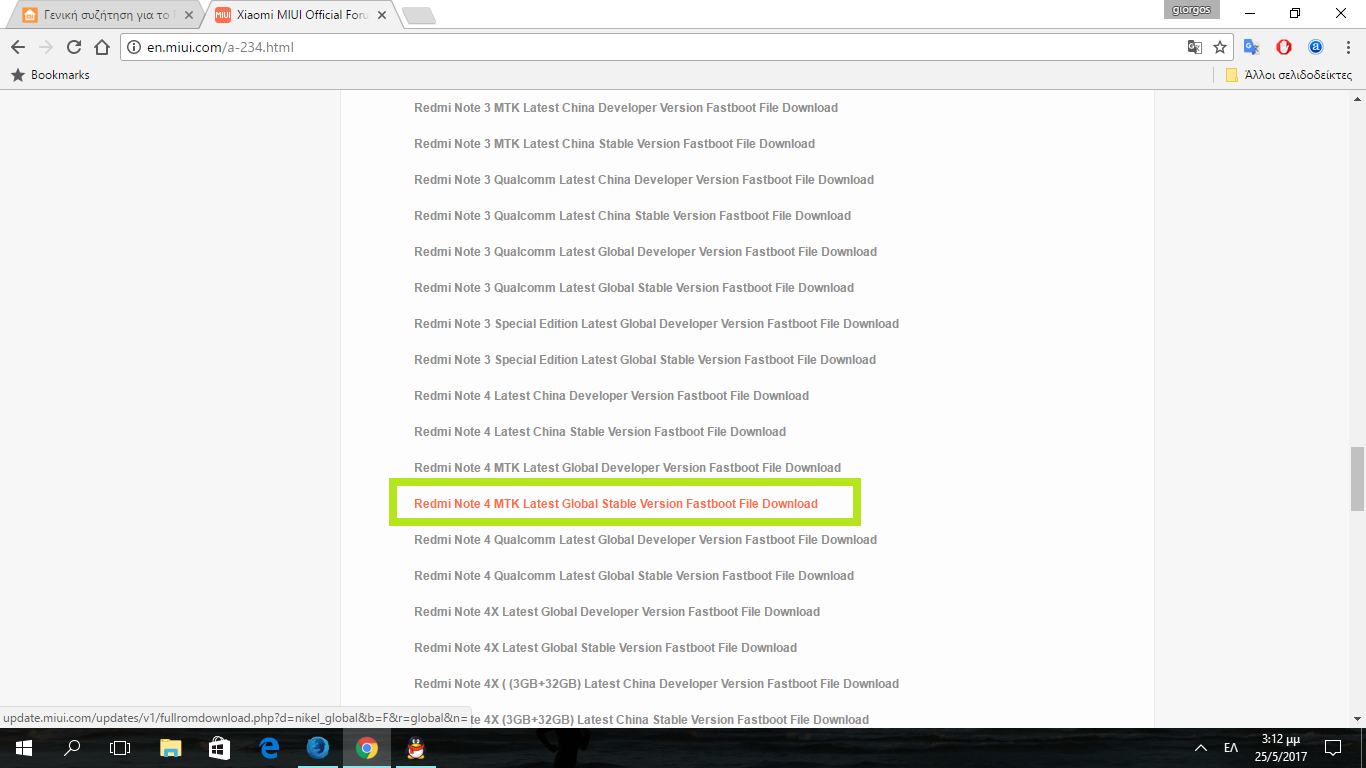Bookmark this page with the star icon
1366x768 pixels.
pyautogui.click(x=1220, y=47)
